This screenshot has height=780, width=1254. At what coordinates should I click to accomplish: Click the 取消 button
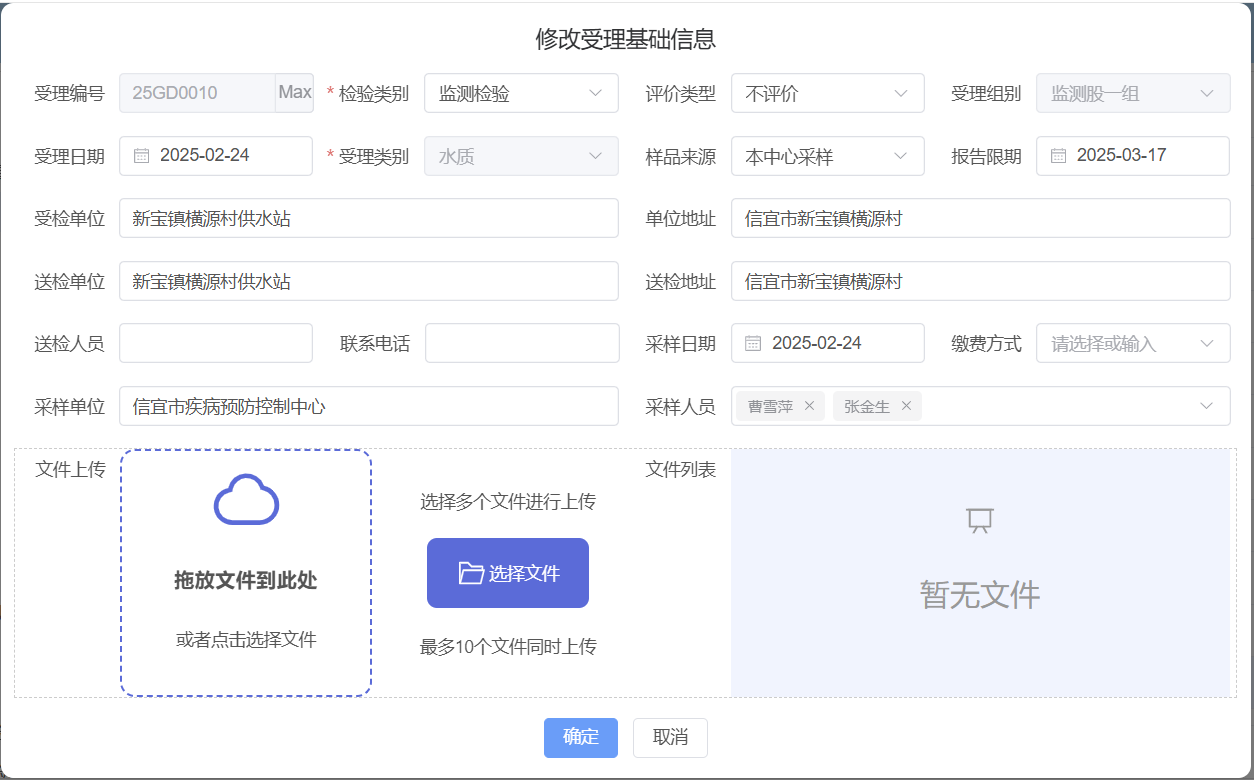tap(670, 738)
